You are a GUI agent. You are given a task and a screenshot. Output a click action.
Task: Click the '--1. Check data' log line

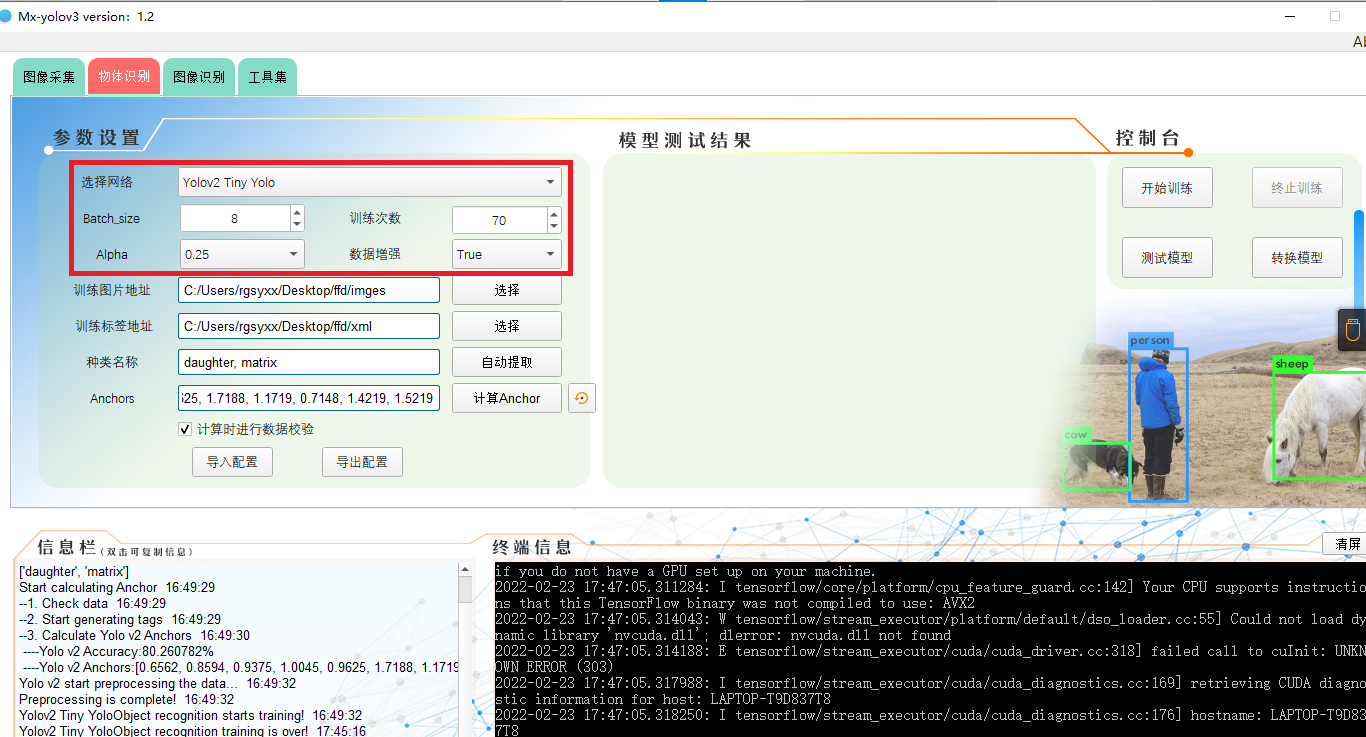pos(93,603)
